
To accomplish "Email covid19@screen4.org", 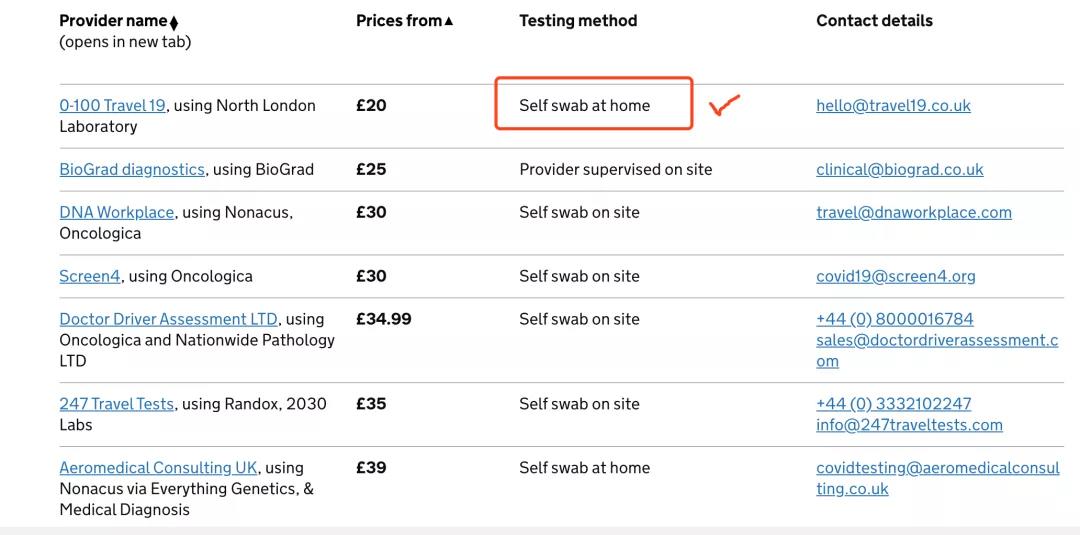I will (x=895, y=277).
